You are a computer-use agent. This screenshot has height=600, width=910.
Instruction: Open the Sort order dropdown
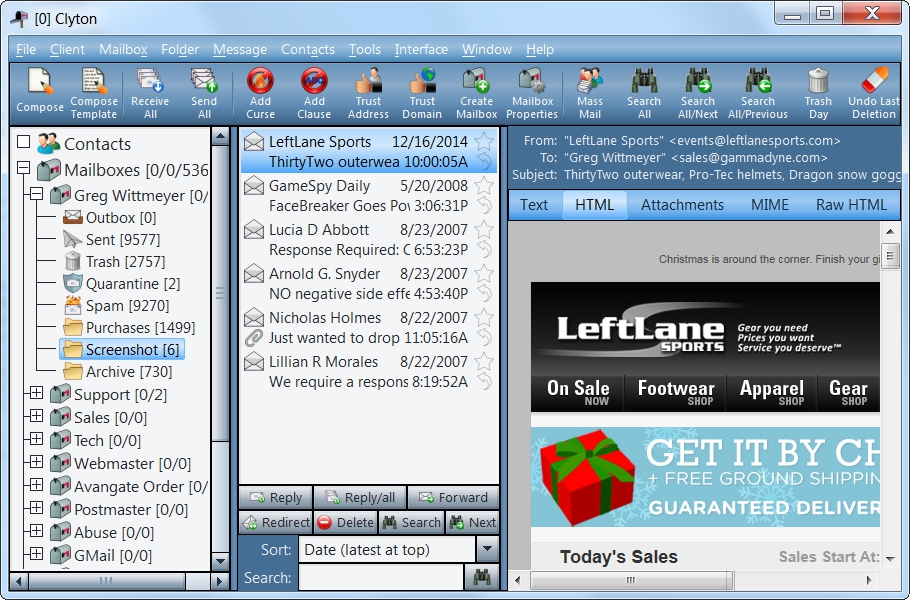pyautogui.click(x=488, y=549)
